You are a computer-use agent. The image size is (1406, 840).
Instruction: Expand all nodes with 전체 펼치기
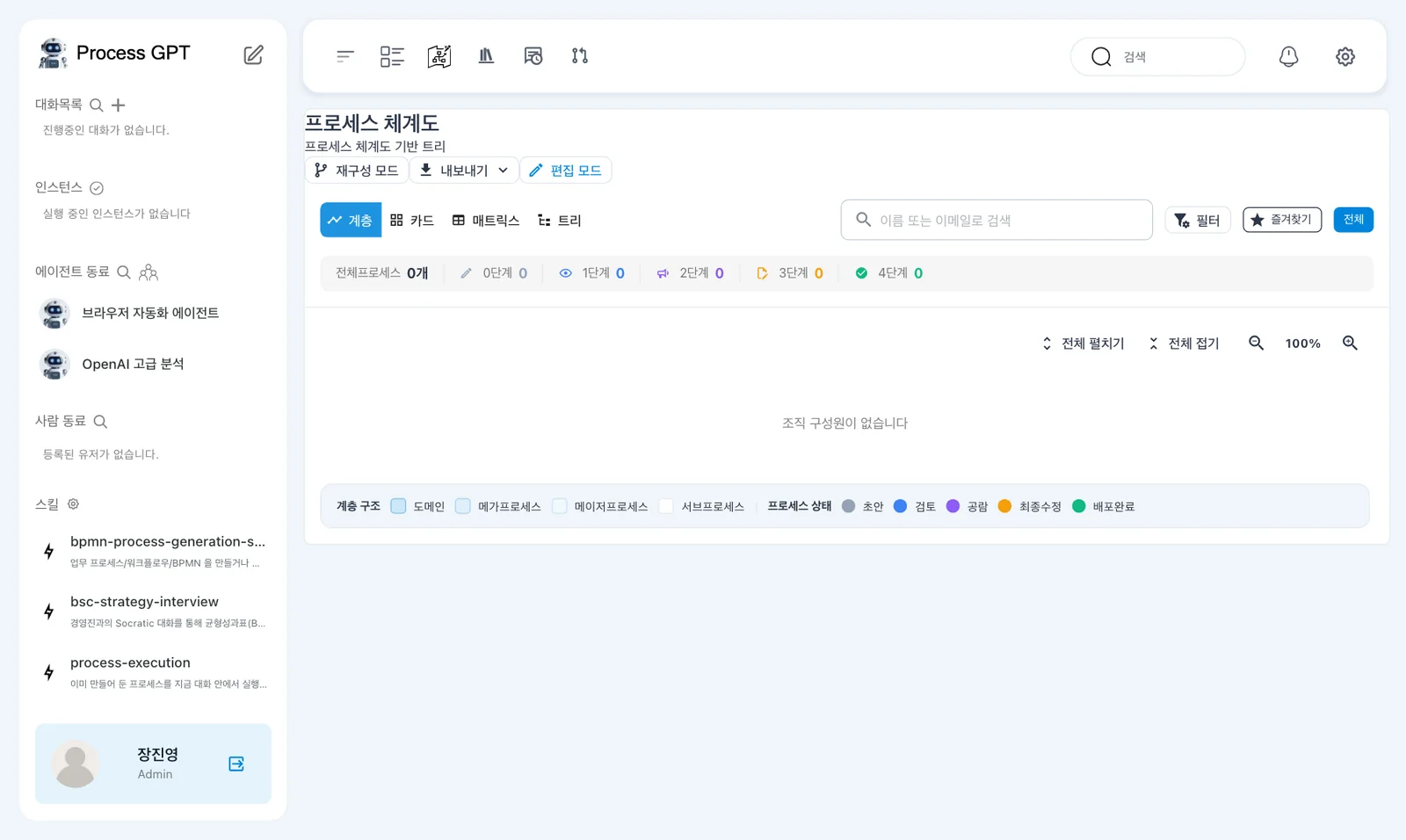tap(1083, 344)
